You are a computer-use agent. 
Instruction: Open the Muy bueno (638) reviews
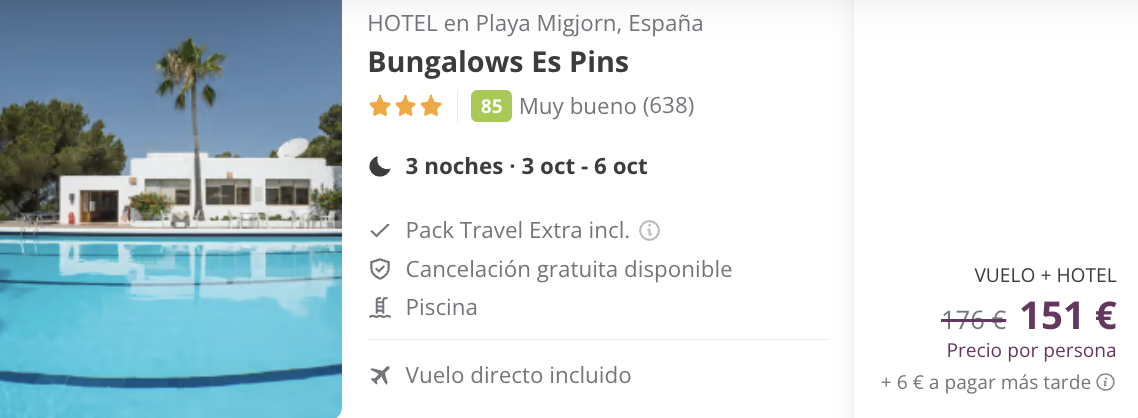[607, 107]
